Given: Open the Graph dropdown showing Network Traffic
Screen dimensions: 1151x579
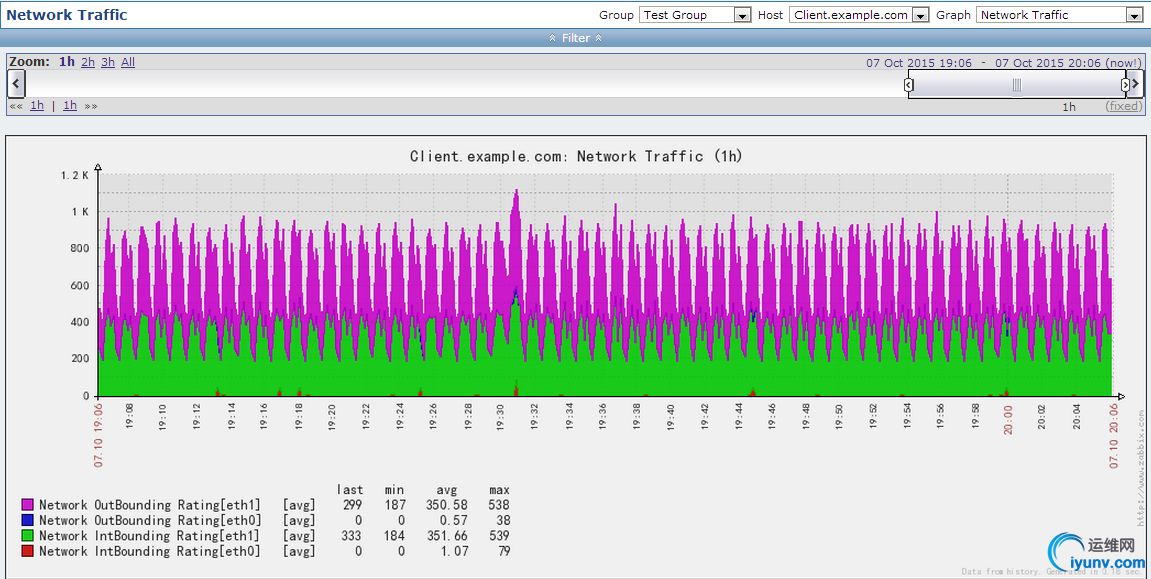Looking at the screenshot, I should click(x=1060, y=15).
